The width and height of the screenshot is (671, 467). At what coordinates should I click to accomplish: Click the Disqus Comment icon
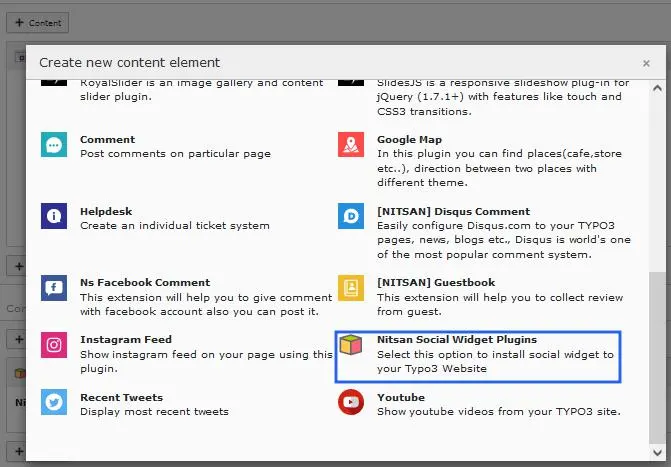(x=351, y=216)
